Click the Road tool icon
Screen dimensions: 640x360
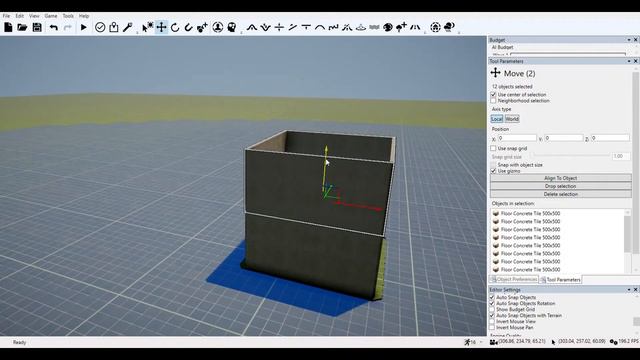click(415, 27)
